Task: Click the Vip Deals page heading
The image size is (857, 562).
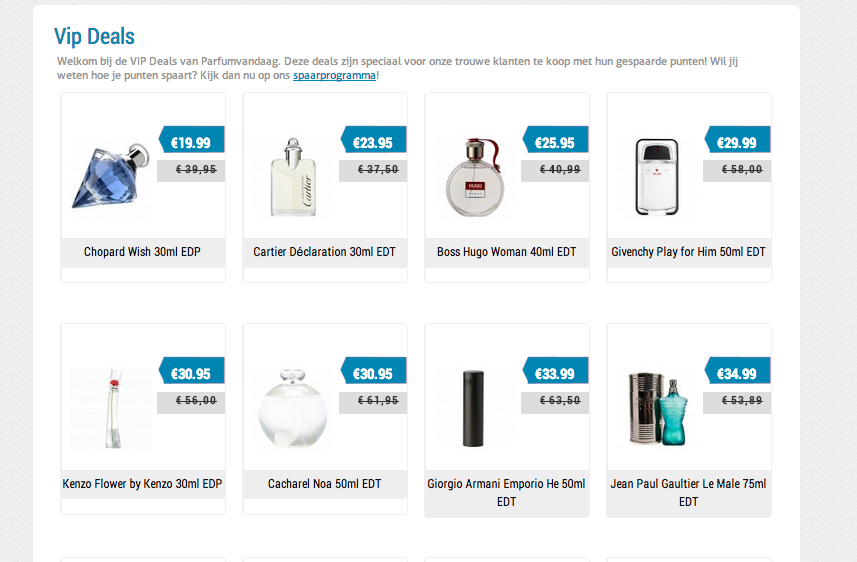Action: pos(94,37)
